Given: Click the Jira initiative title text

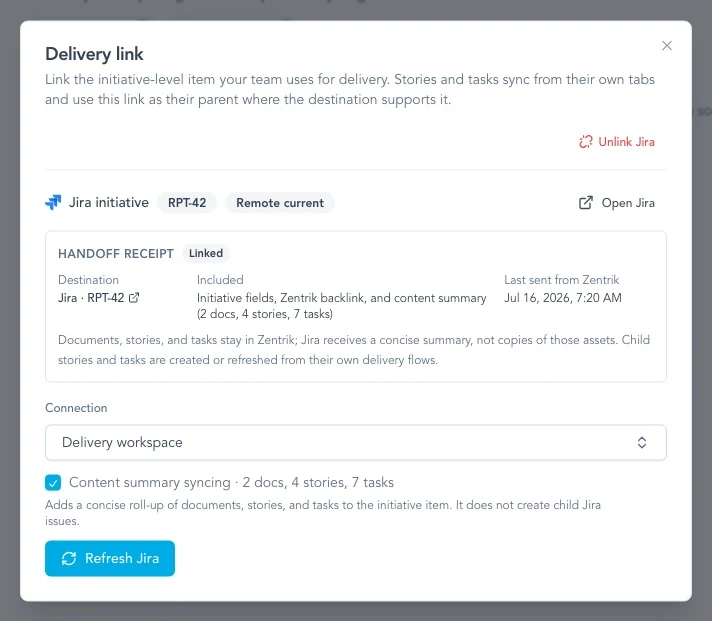Looking at the screenshot, I should pos(109,202).
